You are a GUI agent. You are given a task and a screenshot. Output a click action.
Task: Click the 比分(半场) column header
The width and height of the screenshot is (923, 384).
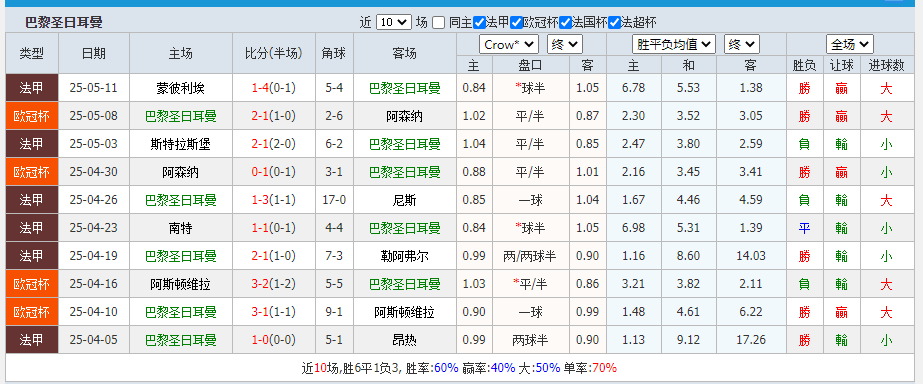point(274,54)
